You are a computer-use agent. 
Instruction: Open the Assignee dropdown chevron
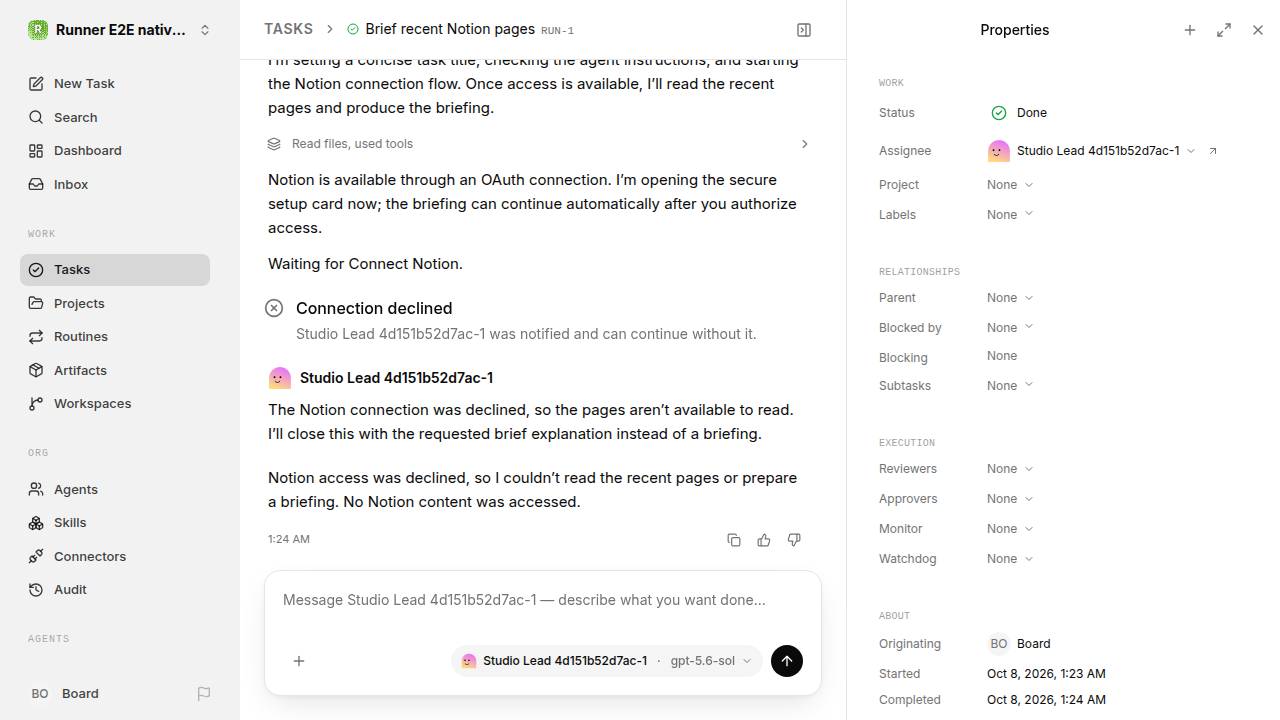(x=1191, y=151)
